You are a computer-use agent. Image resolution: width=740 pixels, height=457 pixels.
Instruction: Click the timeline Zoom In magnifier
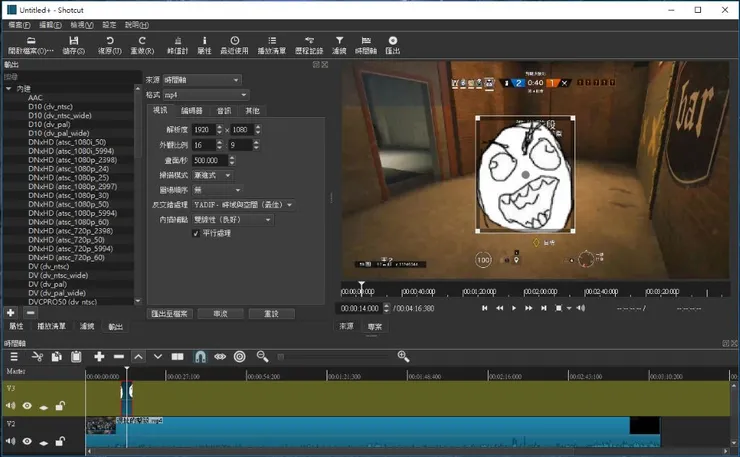tap(403, 357)
